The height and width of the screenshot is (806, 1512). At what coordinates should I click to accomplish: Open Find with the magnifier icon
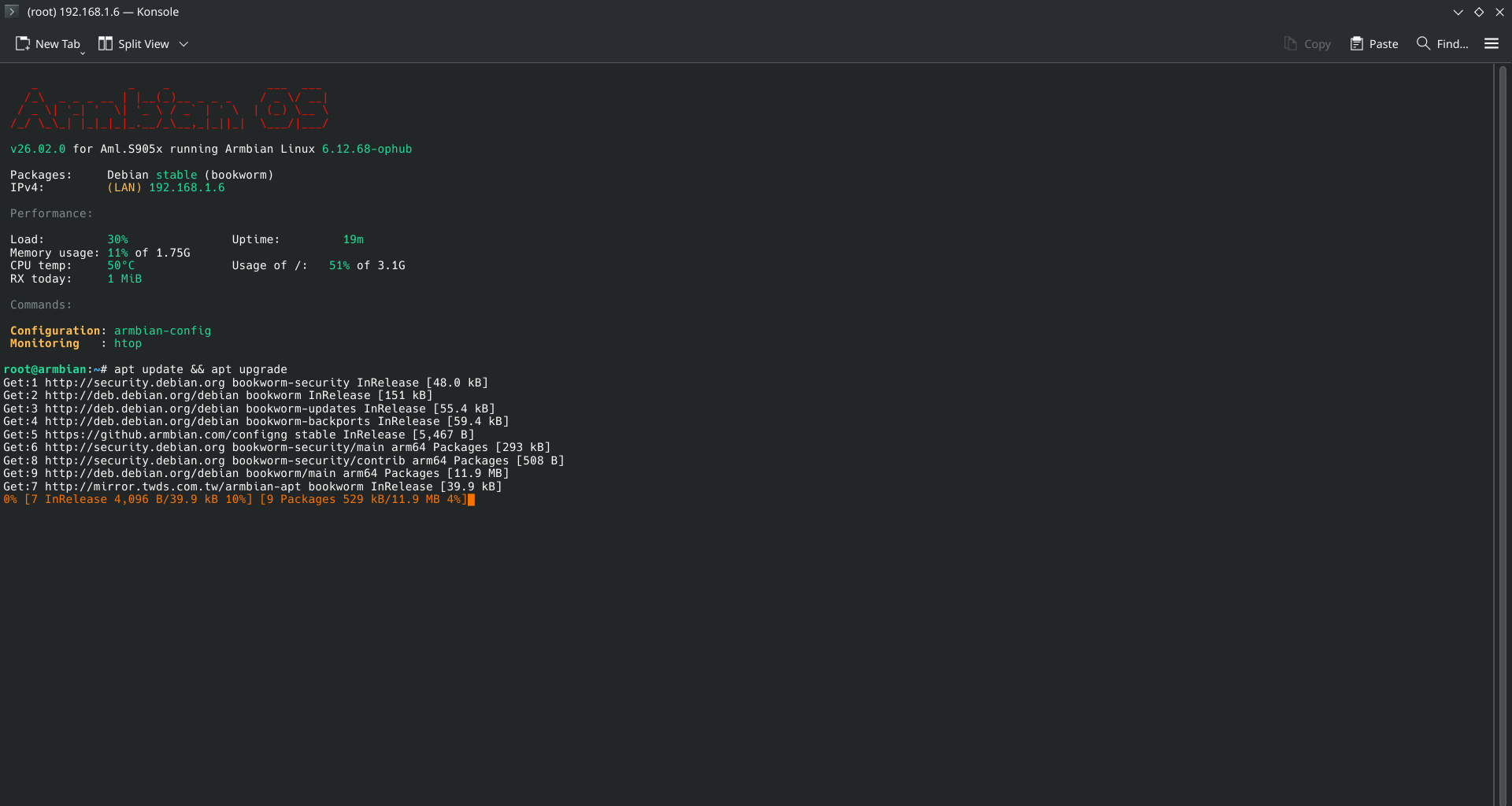tap(1423, 44)
